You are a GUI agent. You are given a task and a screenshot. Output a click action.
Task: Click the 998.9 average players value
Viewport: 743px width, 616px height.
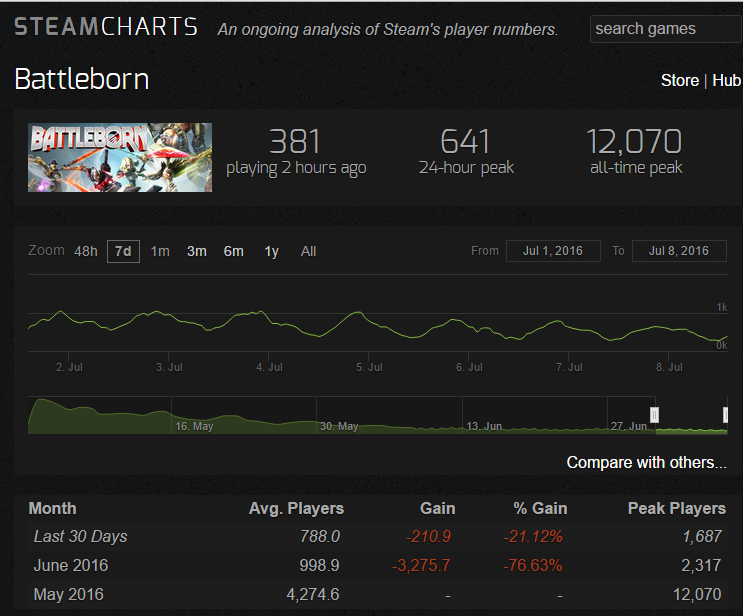[x=319, y=565]
